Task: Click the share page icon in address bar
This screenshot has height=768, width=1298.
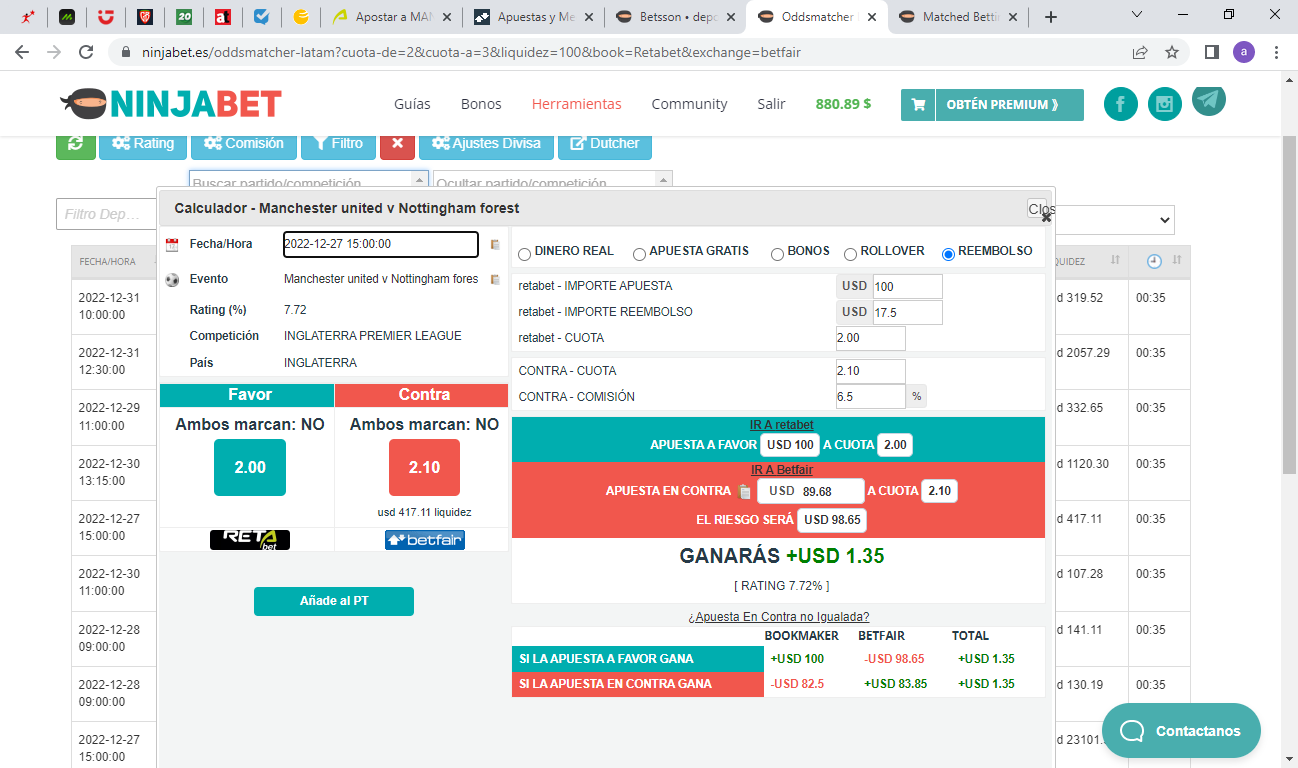Action: (x=1140, y=52)
